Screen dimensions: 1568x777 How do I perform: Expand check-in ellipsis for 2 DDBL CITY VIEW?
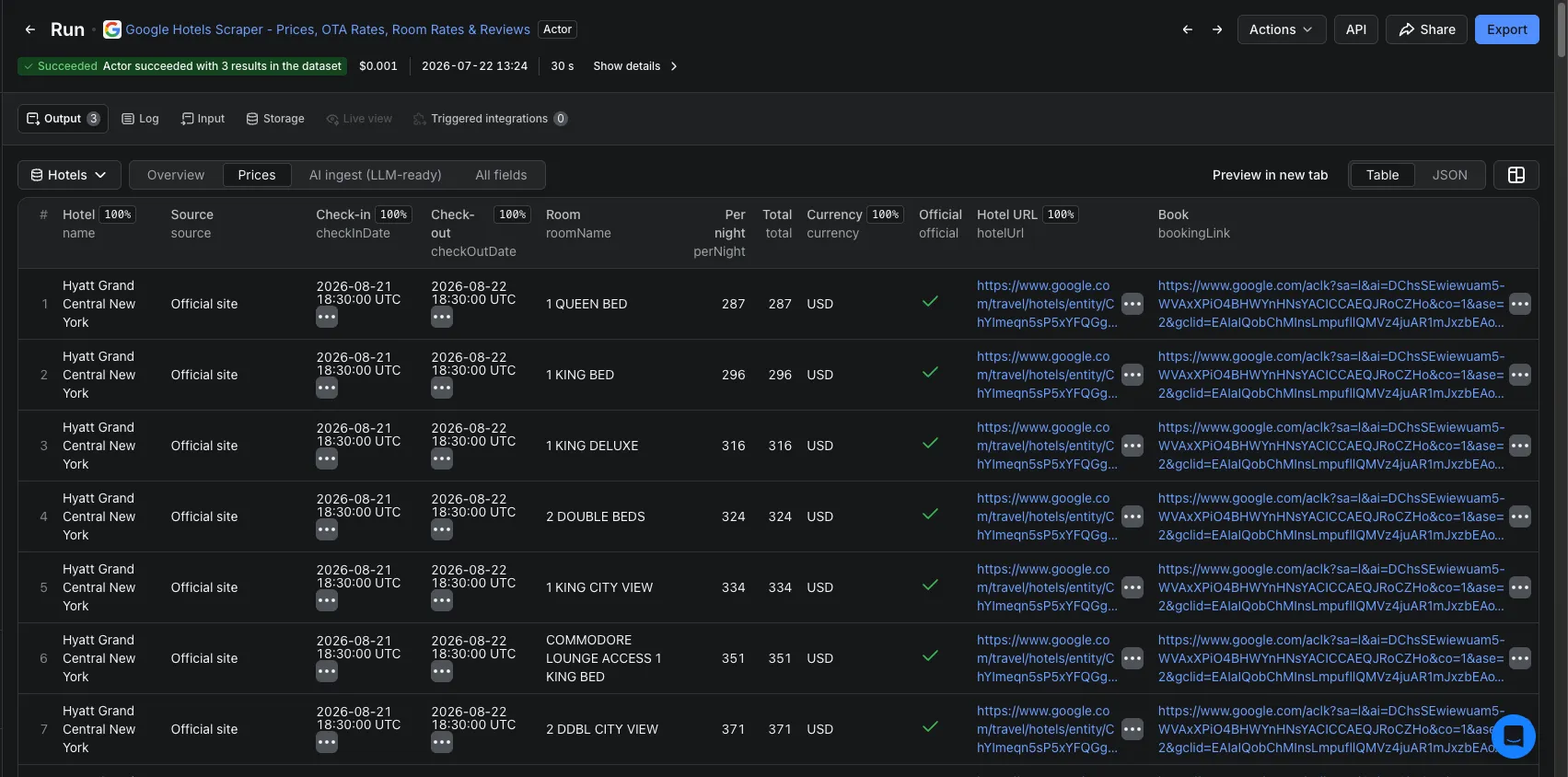pyautogui.click(x=327, y=743)
